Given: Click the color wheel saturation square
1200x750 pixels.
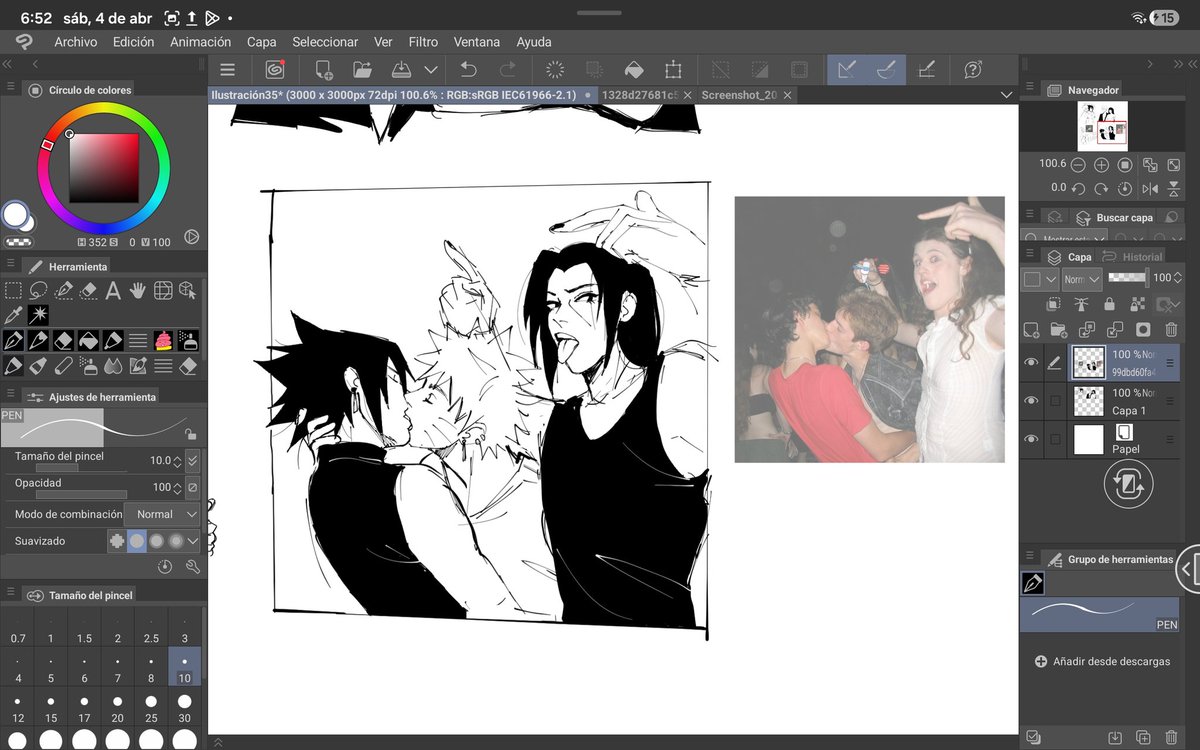Looking at the screenshot, I should click(x=103, y=168).
